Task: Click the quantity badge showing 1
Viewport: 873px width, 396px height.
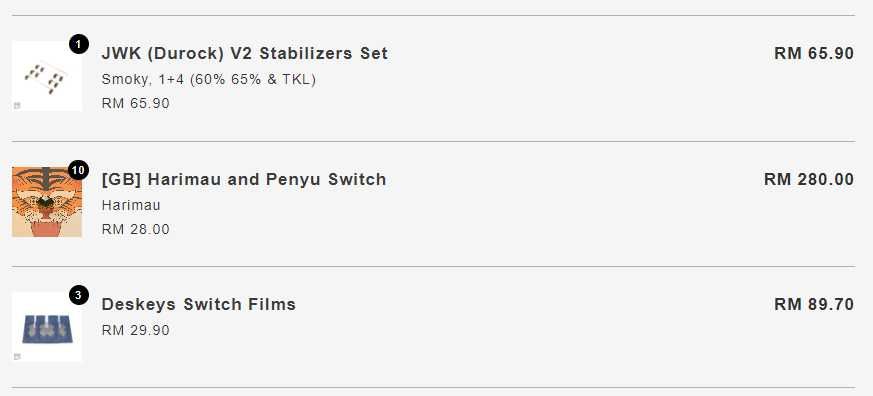Action: pos(79,44)
